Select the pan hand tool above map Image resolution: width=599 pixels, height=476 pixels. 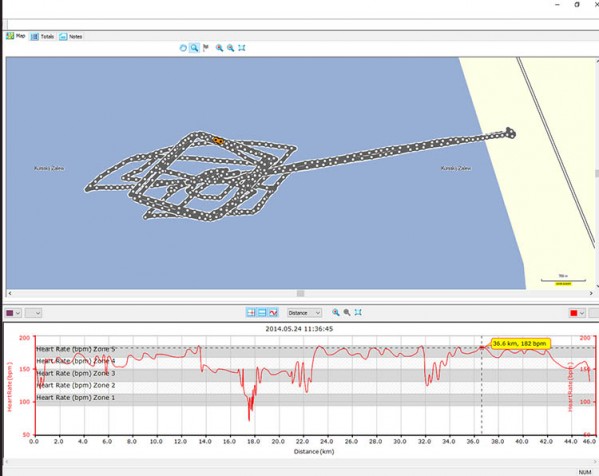click(x=183, y=48)
